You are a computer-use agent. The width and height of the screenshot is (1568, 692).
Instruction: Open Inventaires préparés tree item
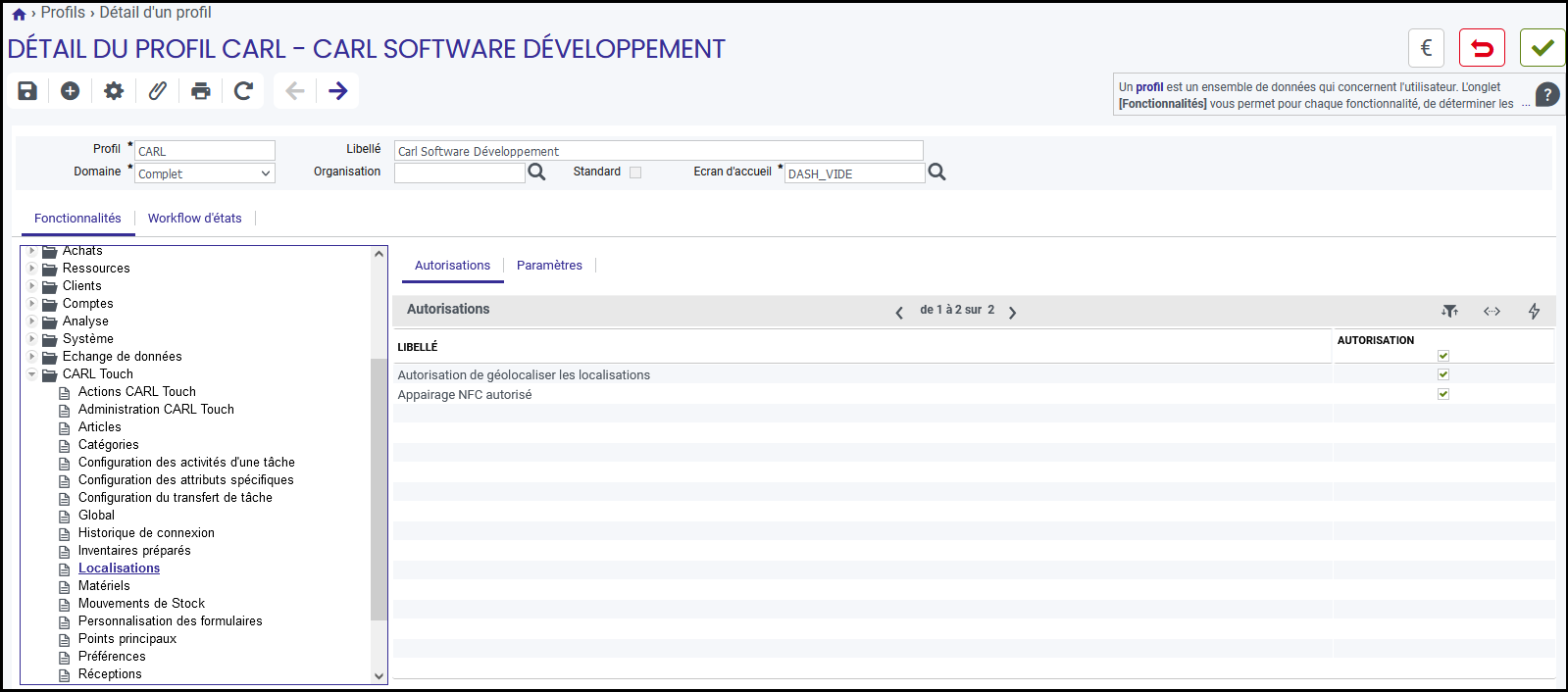[134, 551]
